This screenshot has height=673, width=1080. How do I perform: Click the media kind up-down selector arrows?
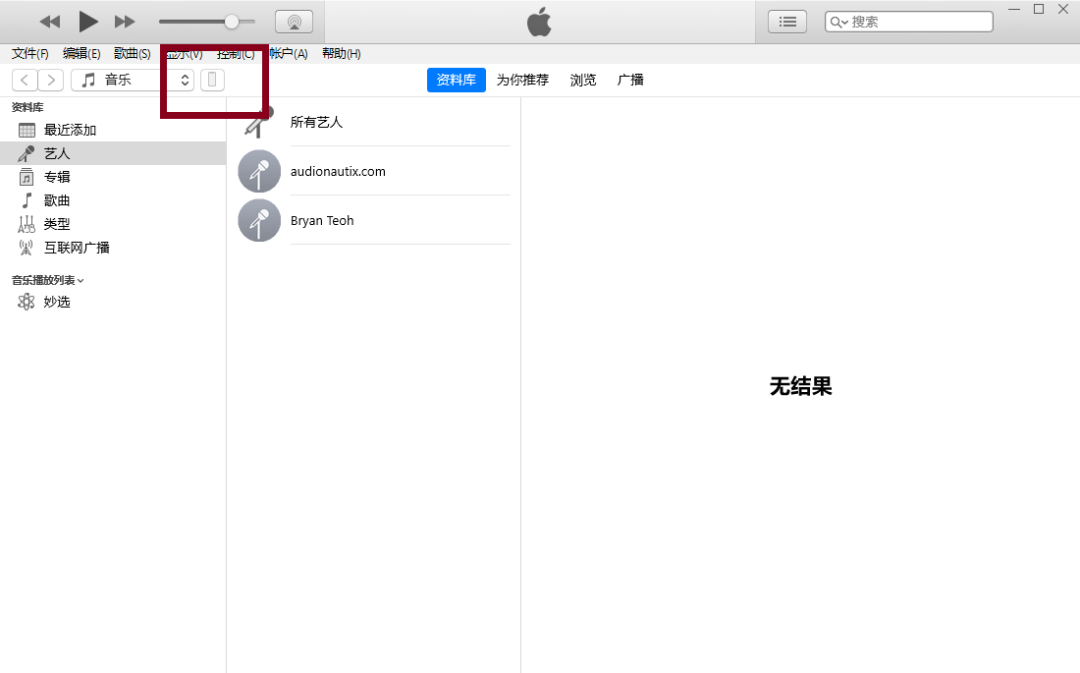tap(184, 79)
